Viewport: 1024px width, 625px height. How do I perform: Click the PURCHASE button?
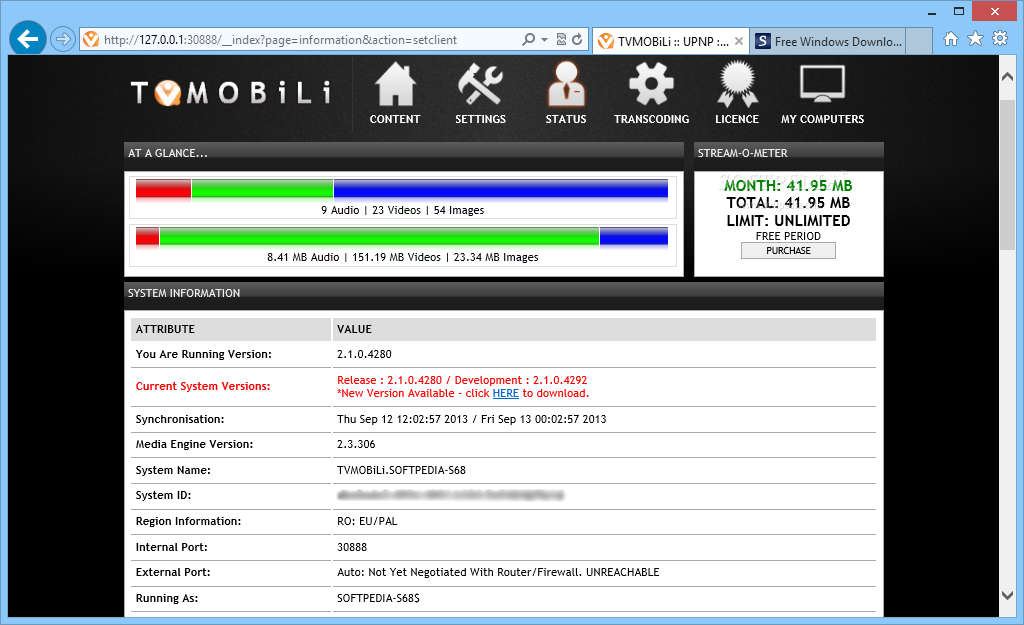click(788, 251)
